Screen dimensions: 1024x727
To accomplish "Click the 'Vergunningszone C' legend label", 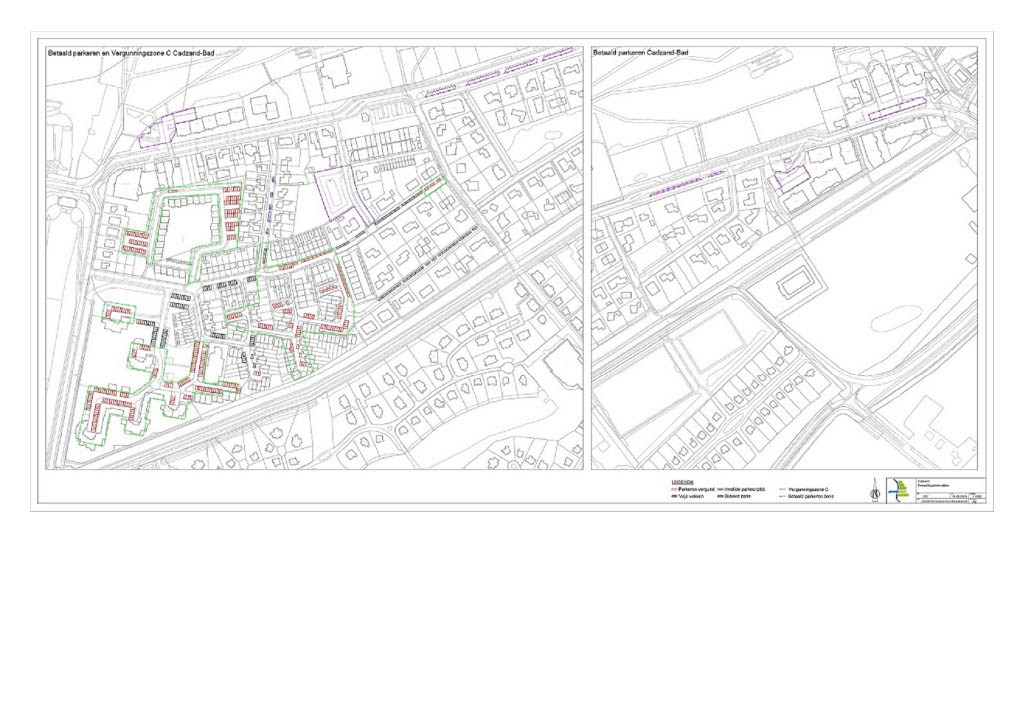I will [x=810, y=489].
